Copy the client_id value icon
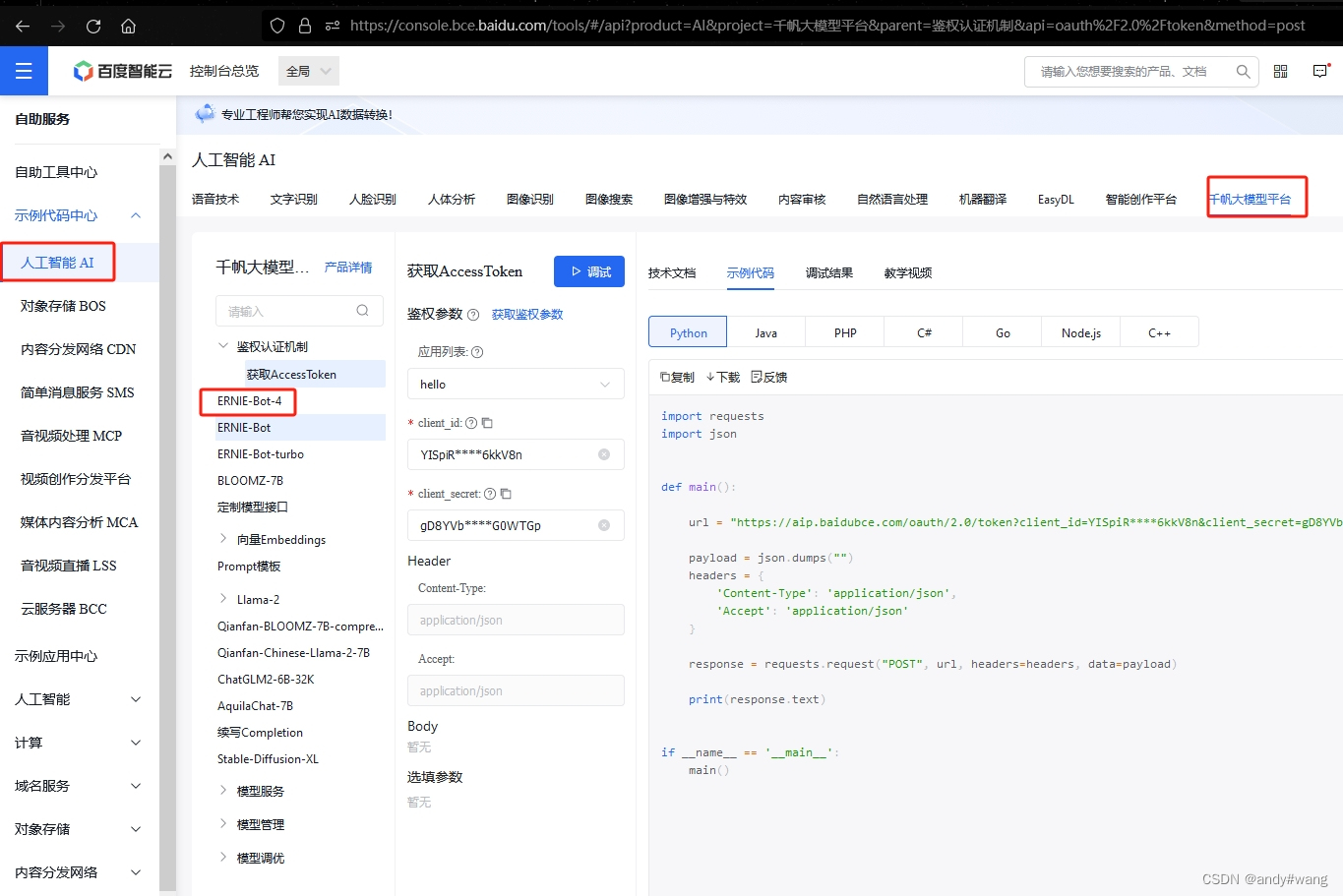This screenshot has height=896, width=1343. point(486,423)
